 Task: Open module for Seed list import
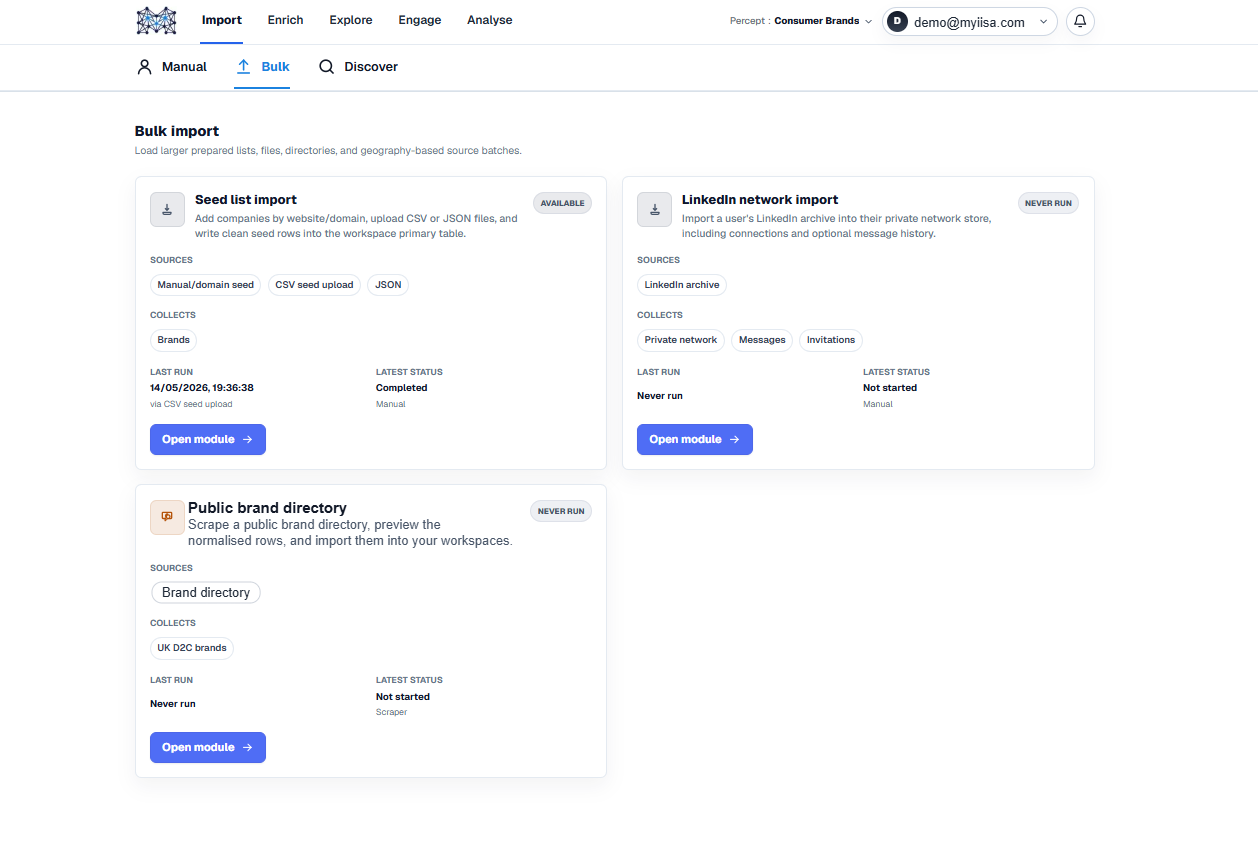tap(208, 440)
